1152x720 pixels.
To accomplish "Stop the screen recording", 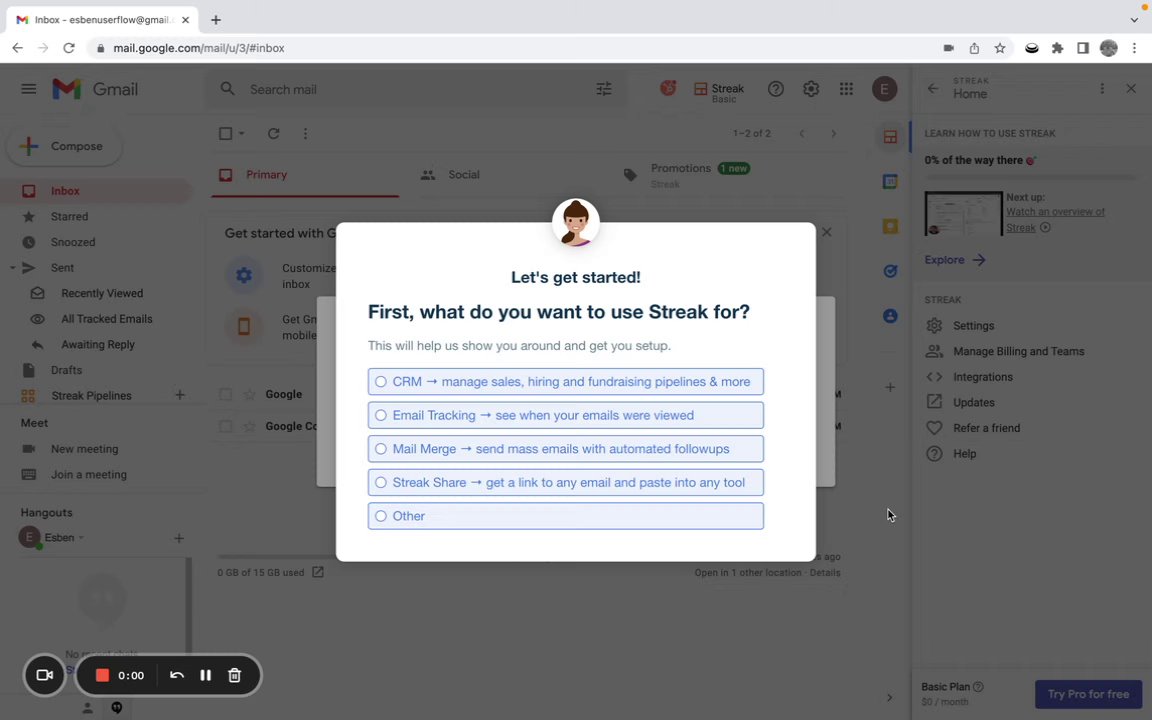I will [102, 675].
